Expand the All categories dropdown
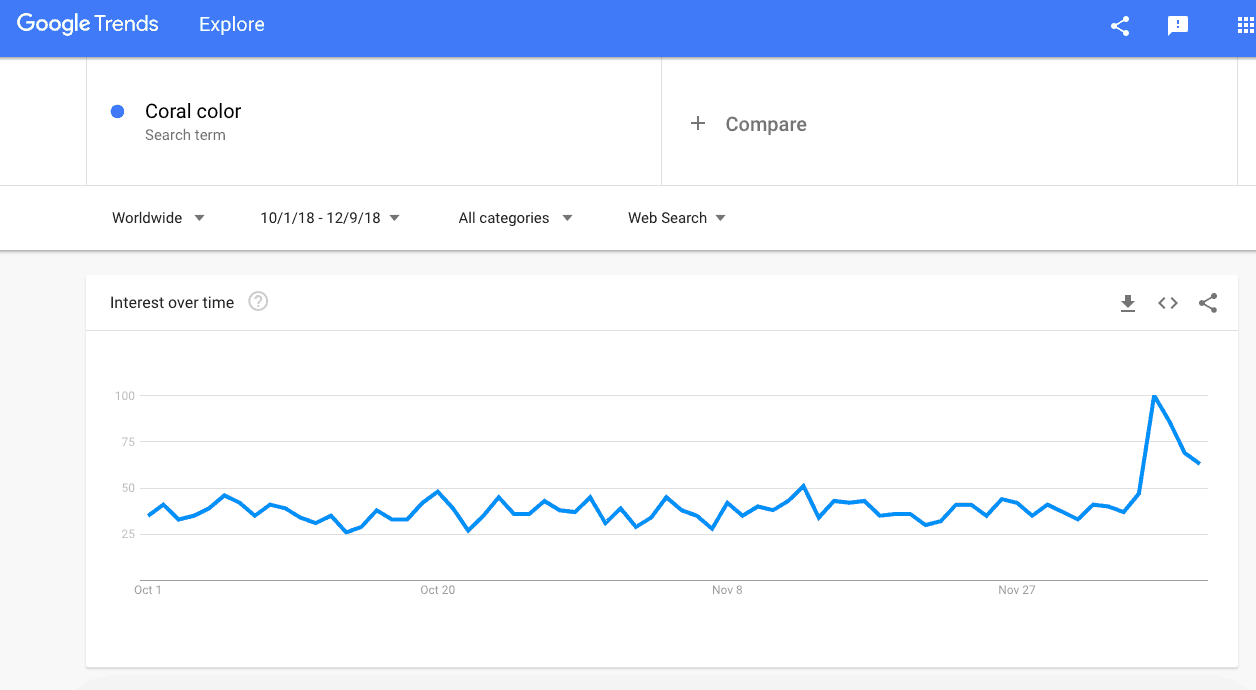The width and height of the screenshot is (1256, 690). pyautogui.click(x=515, y=217)
